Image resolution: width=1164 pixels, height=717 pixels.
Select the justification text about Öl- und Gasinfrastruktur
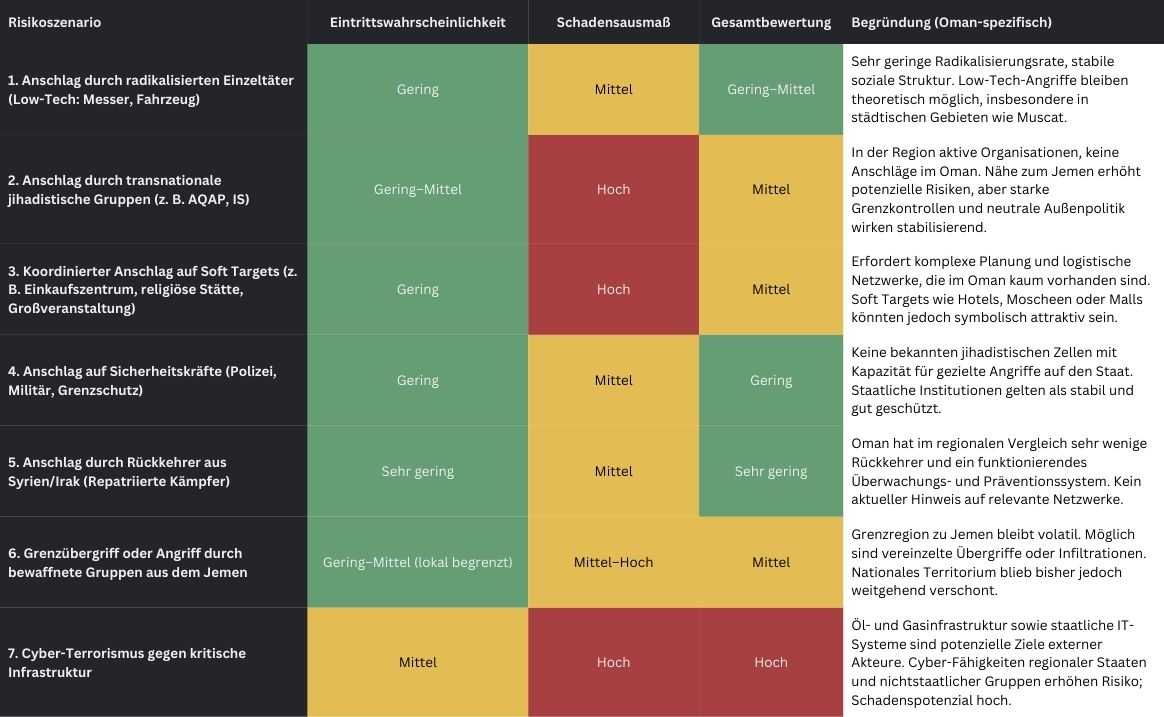pos(1000,662)
